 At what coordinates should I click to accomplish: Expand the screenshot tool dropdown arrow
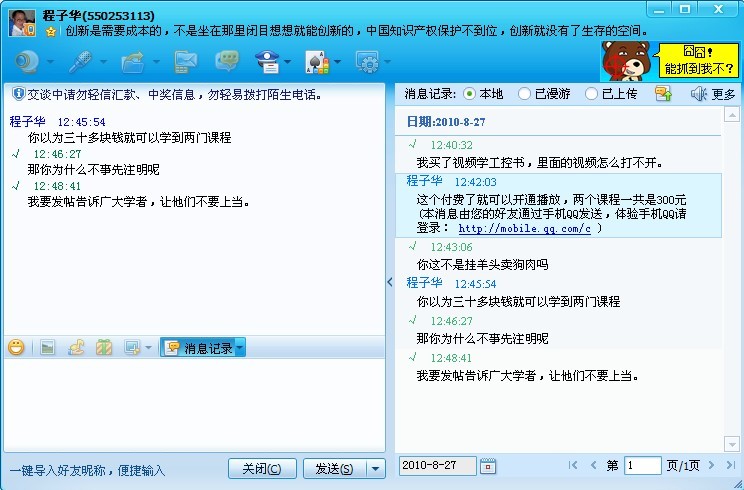pos(148,348)
